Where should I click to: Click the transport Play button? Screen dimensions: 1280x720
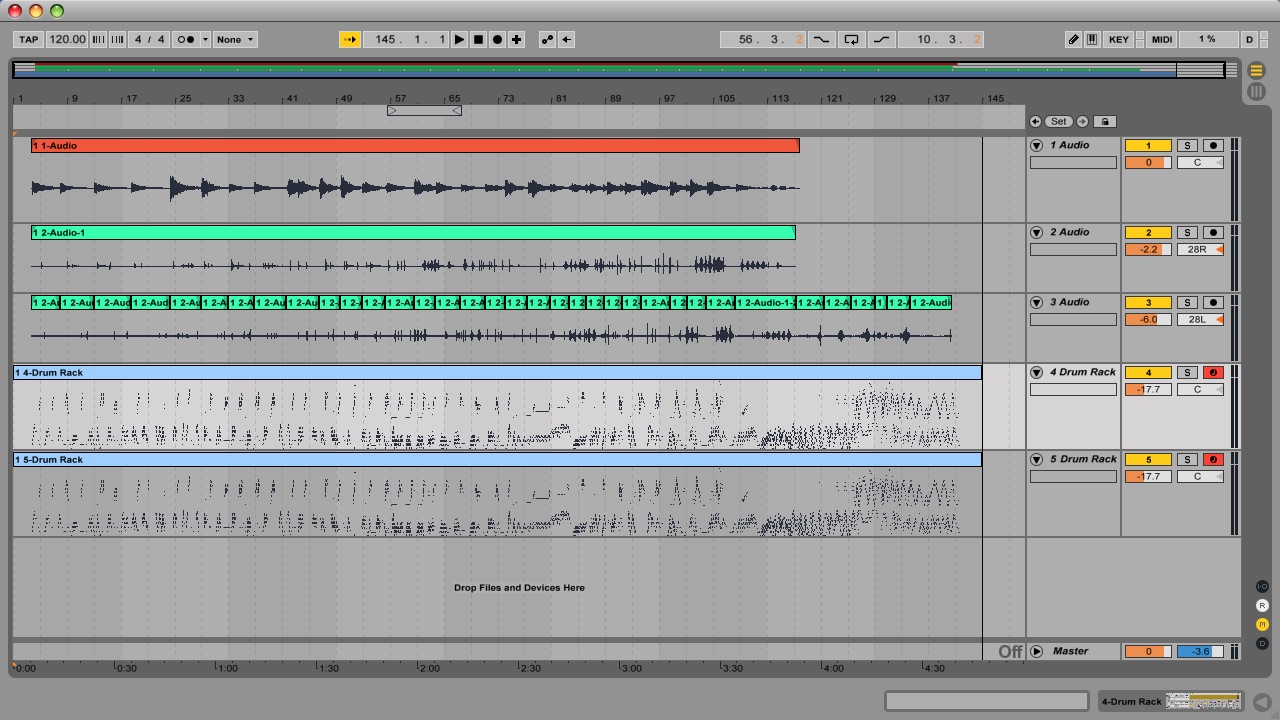click(459, 40)
